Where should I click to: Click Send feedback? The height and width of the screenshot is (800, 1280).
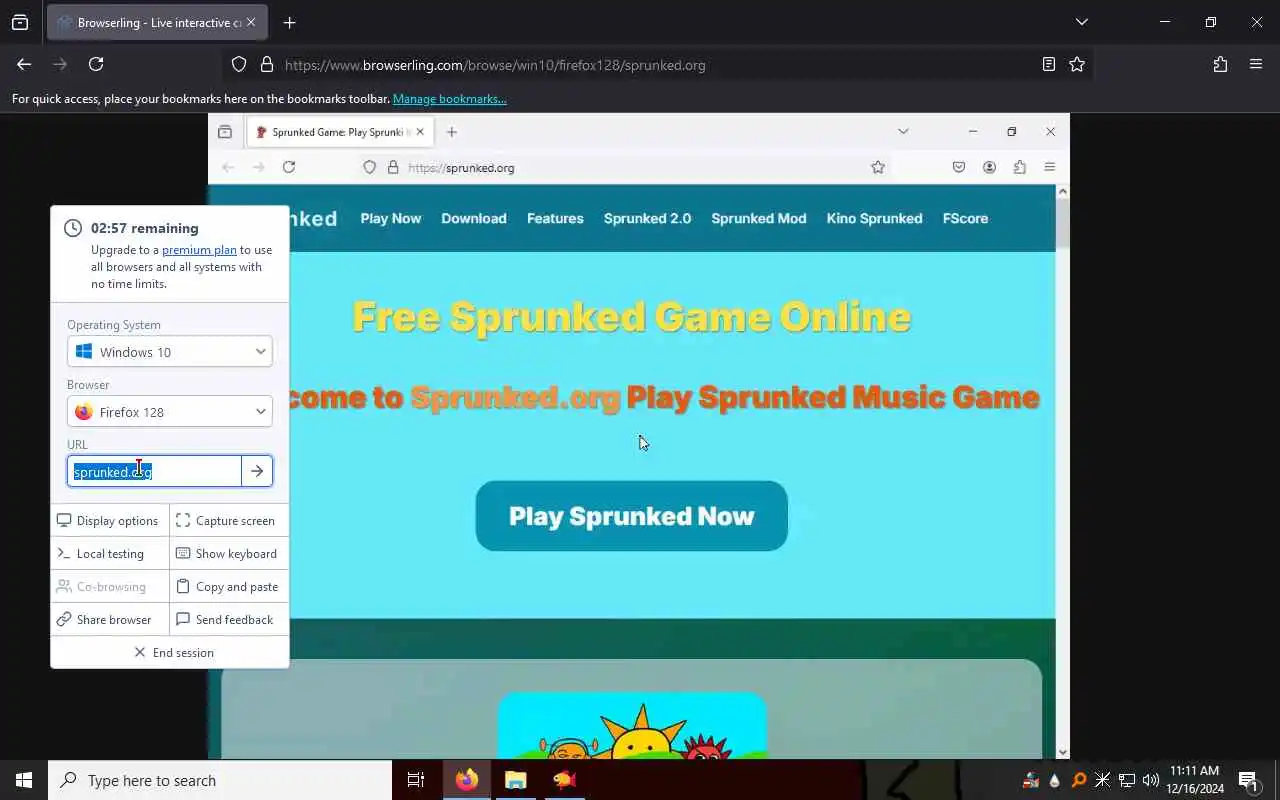coord(229,619)
